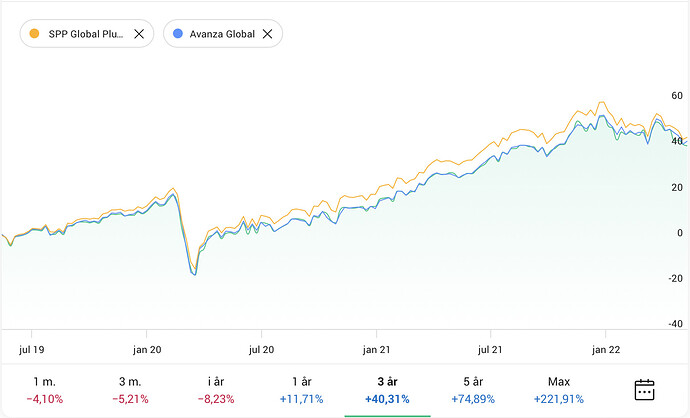Open the calendar date range picker
This screenshot has height=418, width=690.
[x=645, y=390]
